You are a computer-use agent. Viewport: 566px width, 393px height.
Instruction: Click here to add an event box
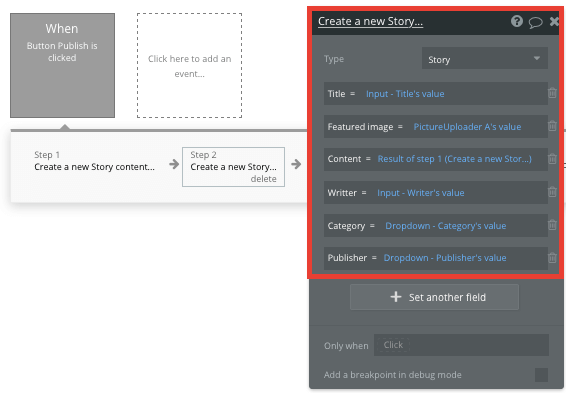click(x=190, y=65)
